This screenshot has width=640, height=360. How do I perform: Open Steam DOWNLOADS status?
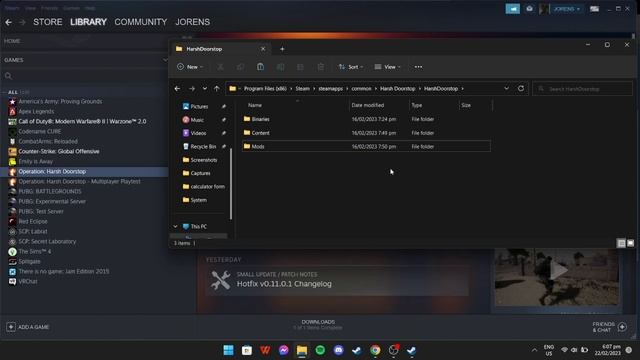click(x=318, y=324)
